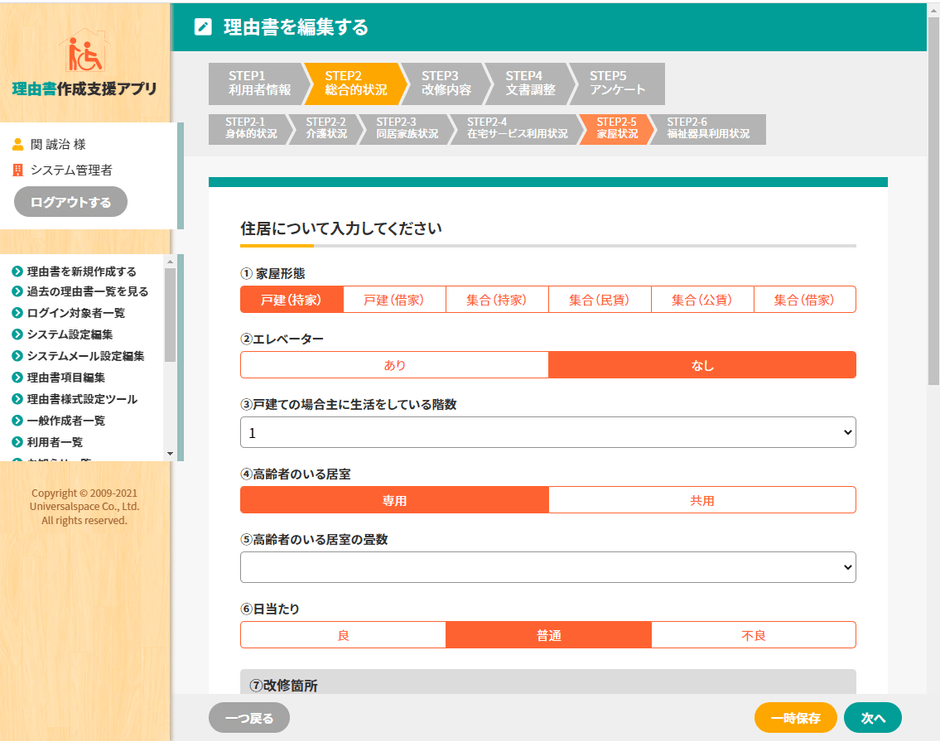The height and width of the screenshot is (741, 940).
Task: Switch to STEP2-6 福祉器具利用状況 sub-step
Action: pos(707,128)
